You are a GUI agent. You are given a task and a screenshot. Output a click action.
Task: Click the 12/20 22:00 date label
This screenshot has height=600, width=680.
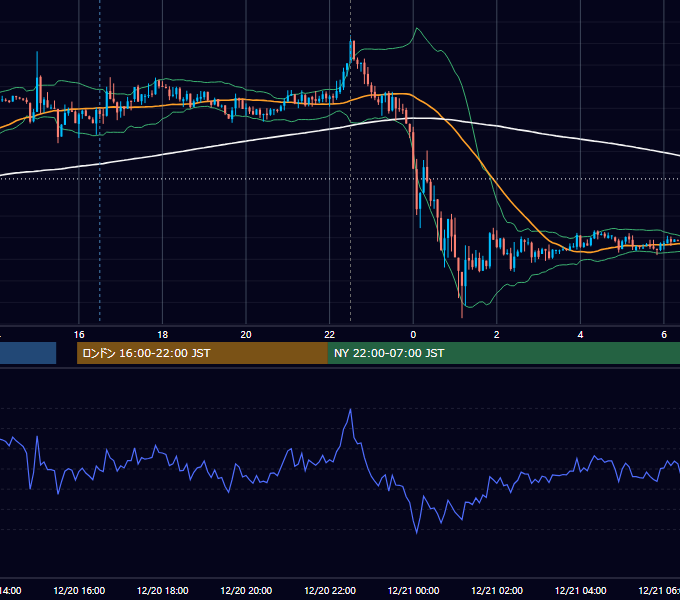pos(330,590)
